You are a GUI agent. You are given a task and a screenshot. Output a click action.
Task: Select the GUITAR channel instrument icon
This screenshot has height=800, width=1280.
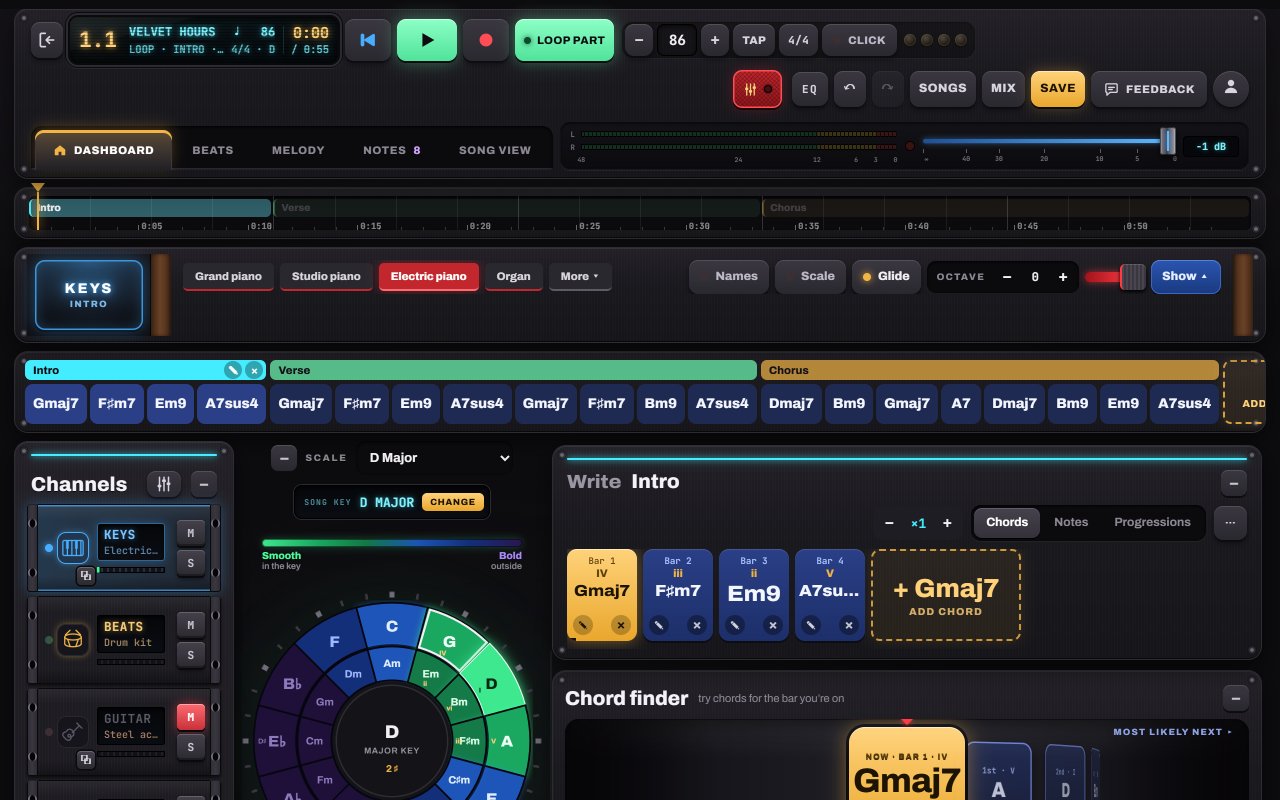(x=72, y=731)
